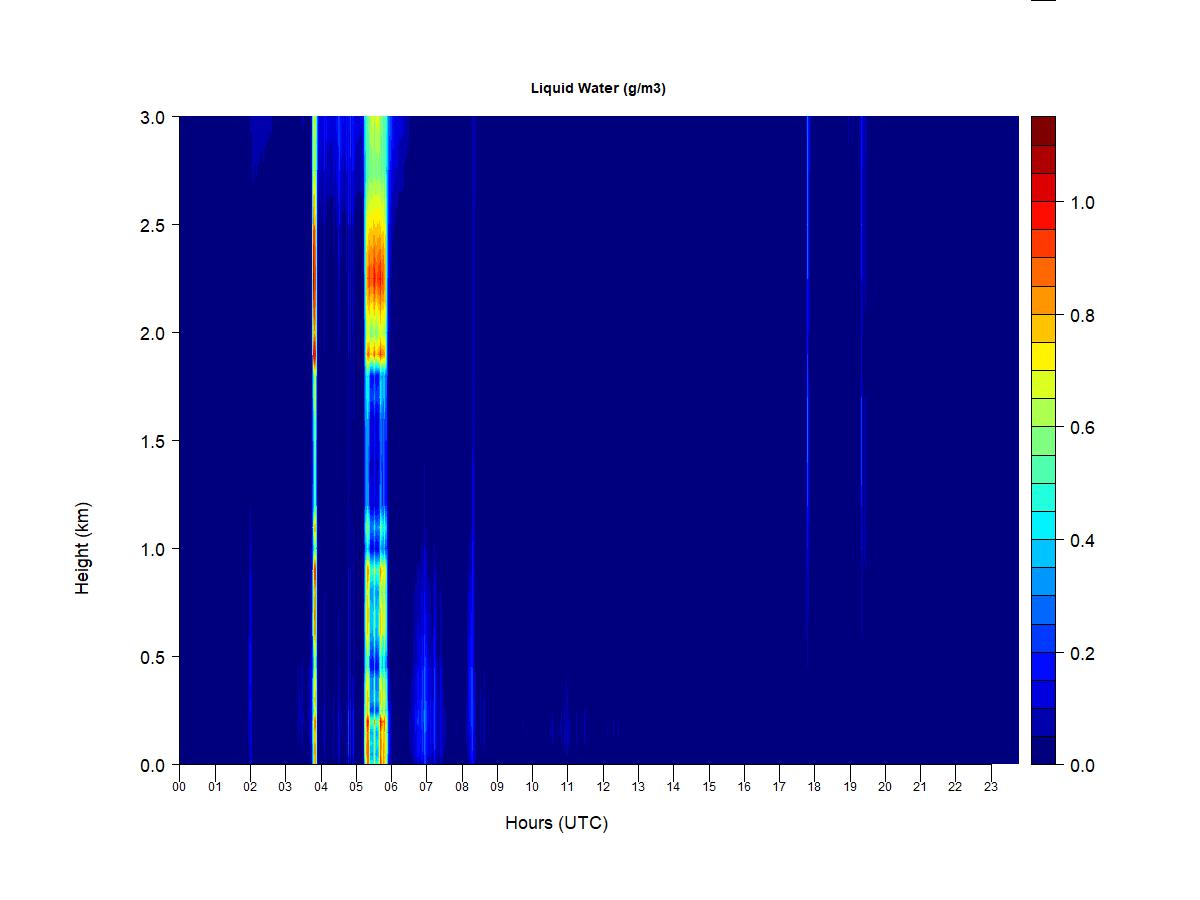Click the hour 15 tick label

[709, 787]
